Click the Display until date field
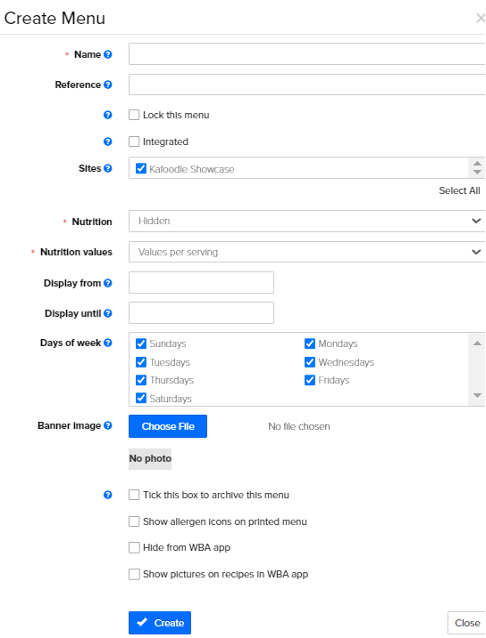 tap(201, 313)
